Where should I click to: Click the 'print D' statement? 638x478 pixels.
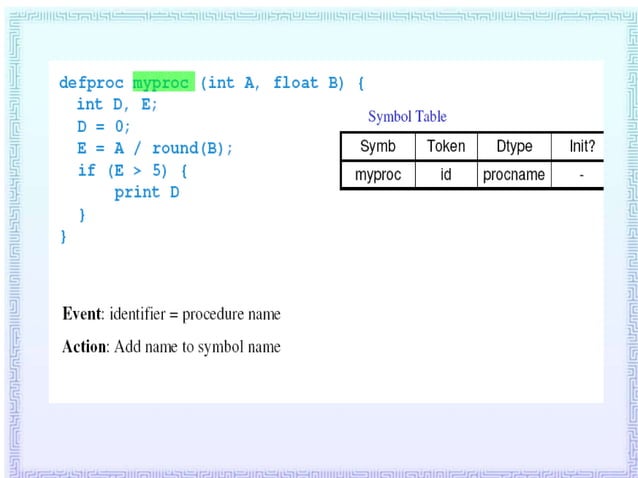[x=146, y=192]
